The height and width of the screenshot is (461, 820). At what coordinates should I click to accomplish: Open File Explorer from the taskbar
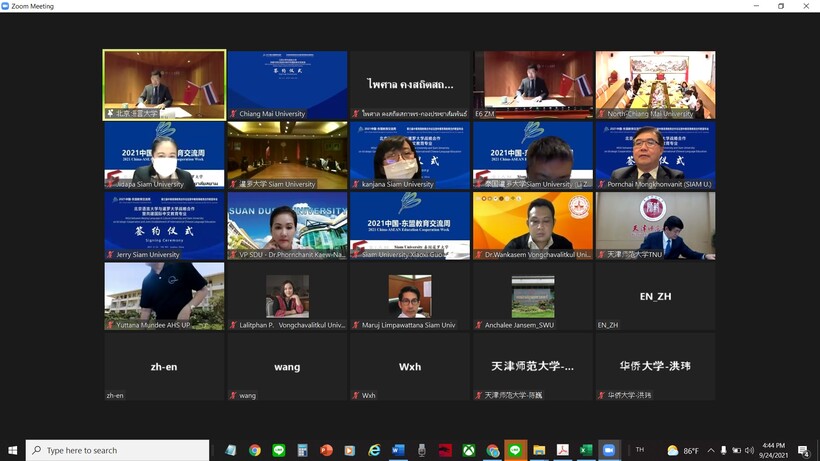pos(539,450)
